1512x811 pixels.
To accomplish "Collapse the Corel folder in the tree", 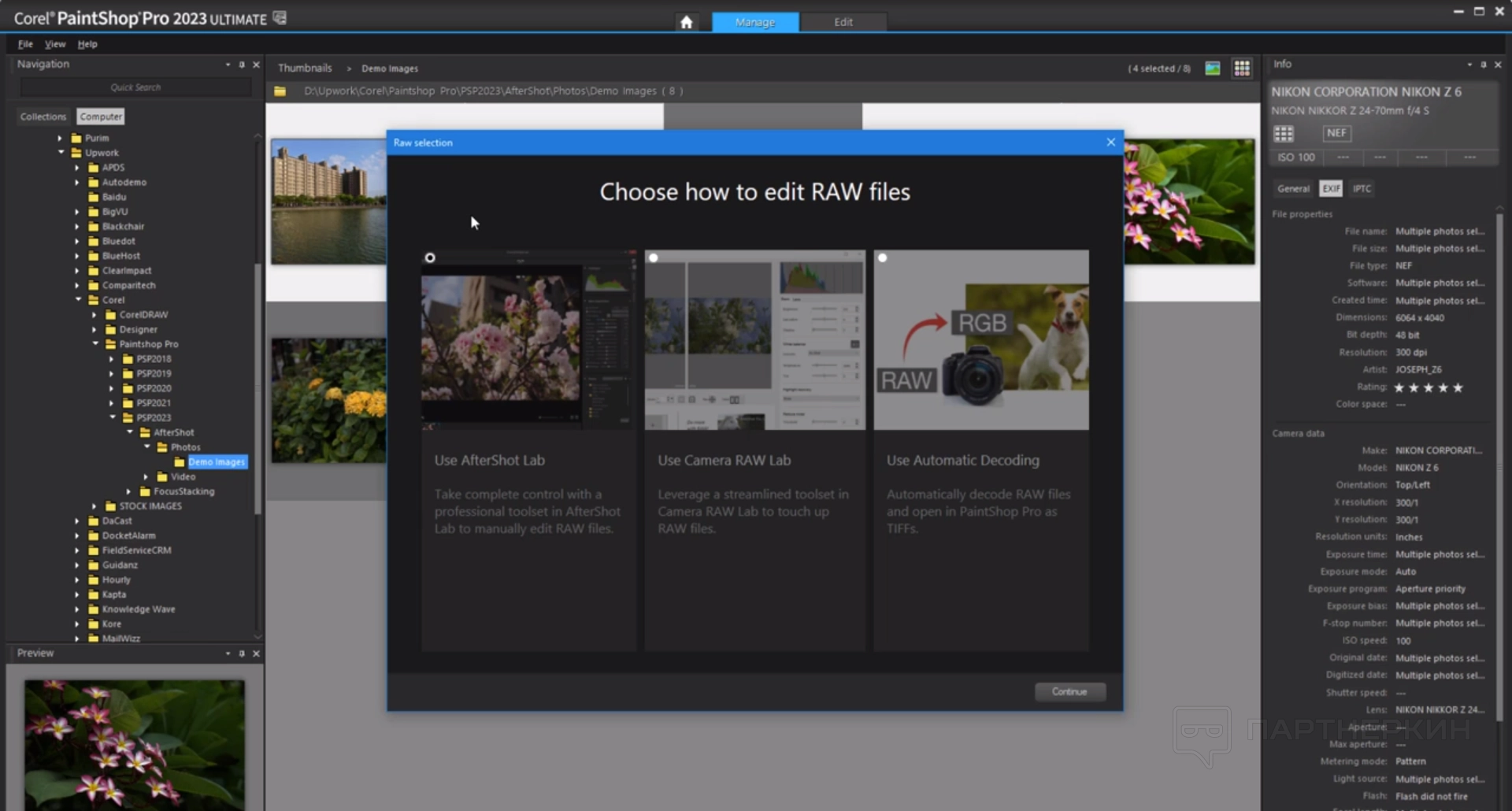I will tap(78, 300).
